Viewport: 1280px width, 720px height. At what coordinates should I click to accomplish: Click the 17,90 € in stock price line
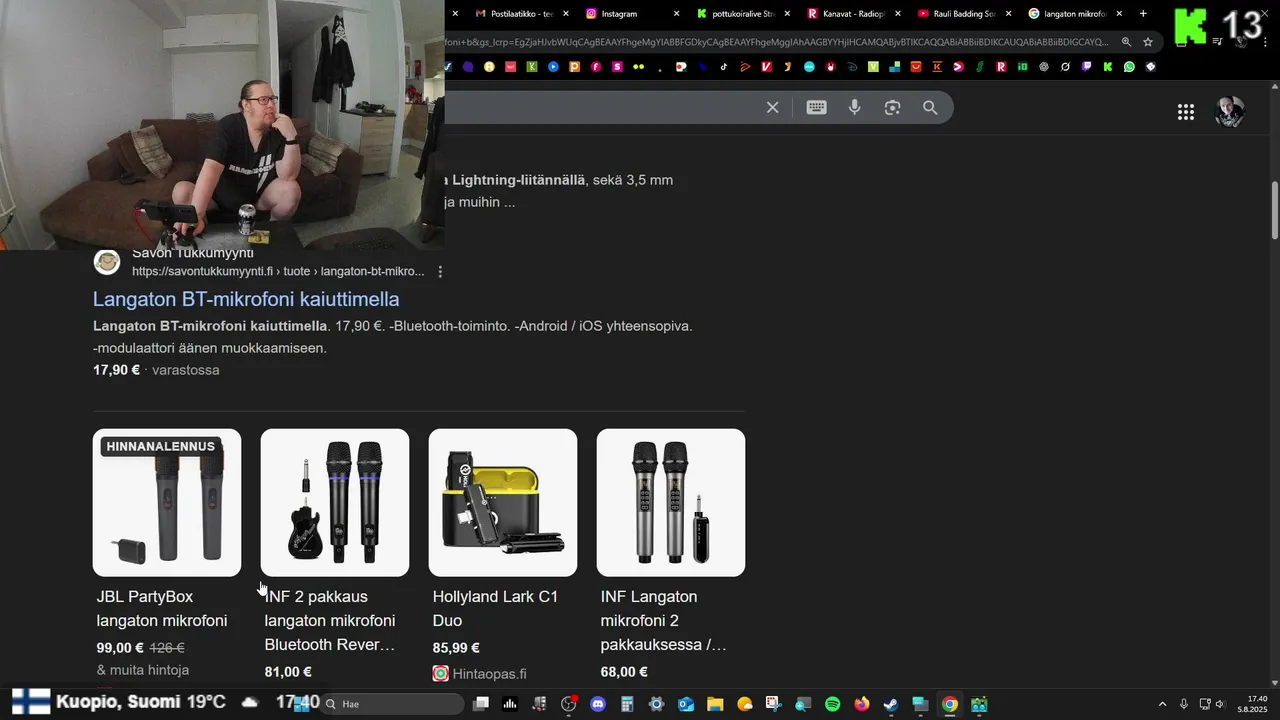pyautogui.click(x=156, y=370)
